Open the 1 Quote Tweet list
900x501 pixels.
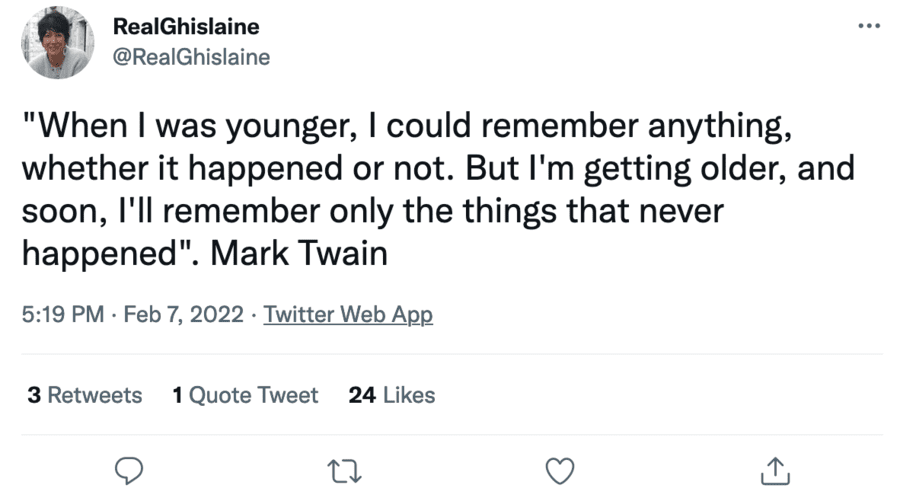245,395
